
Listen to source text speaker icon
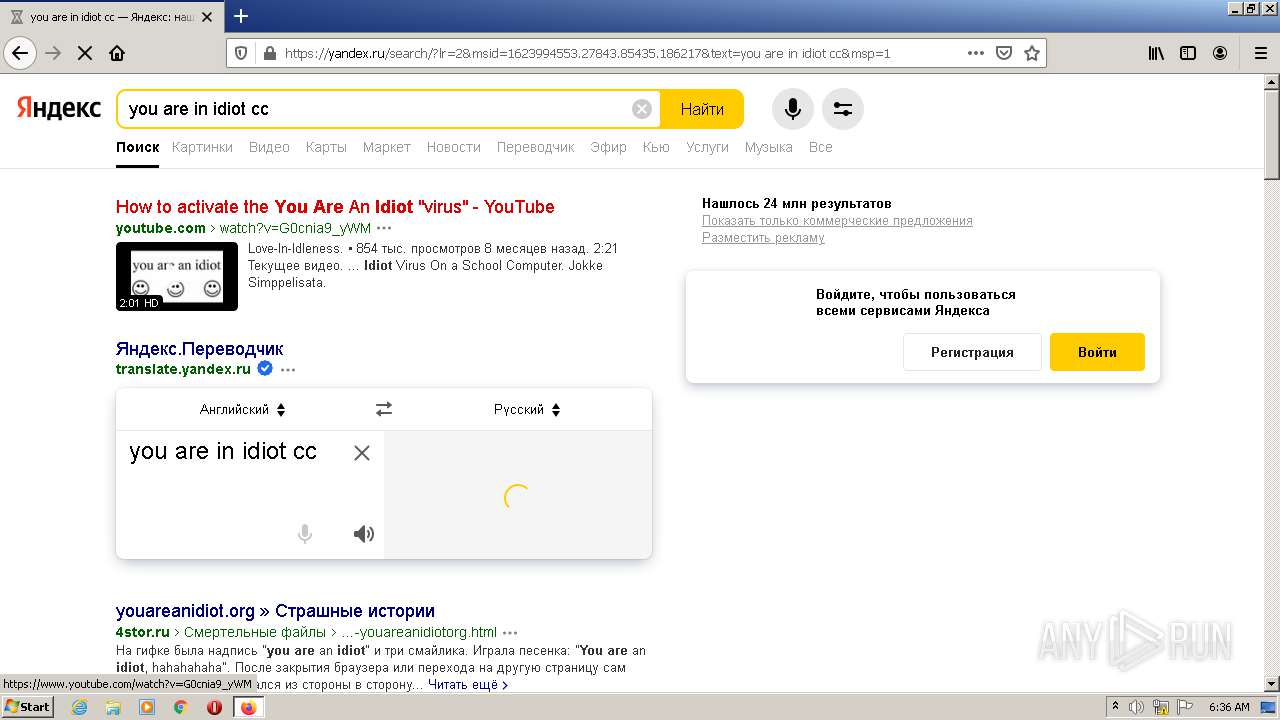pyautogui.click(x=364, y=534)
